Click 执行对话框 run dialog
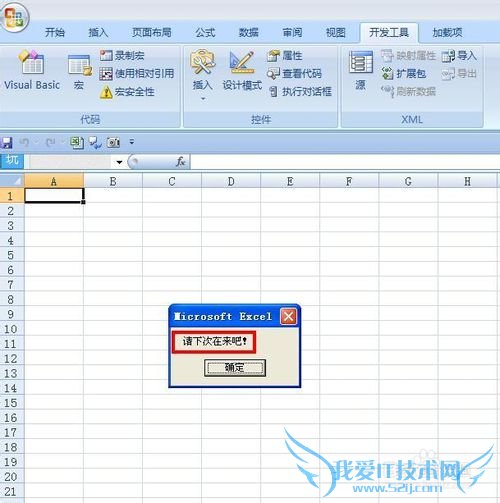This screenshot has width=500, height=503. tap(300, 92)
